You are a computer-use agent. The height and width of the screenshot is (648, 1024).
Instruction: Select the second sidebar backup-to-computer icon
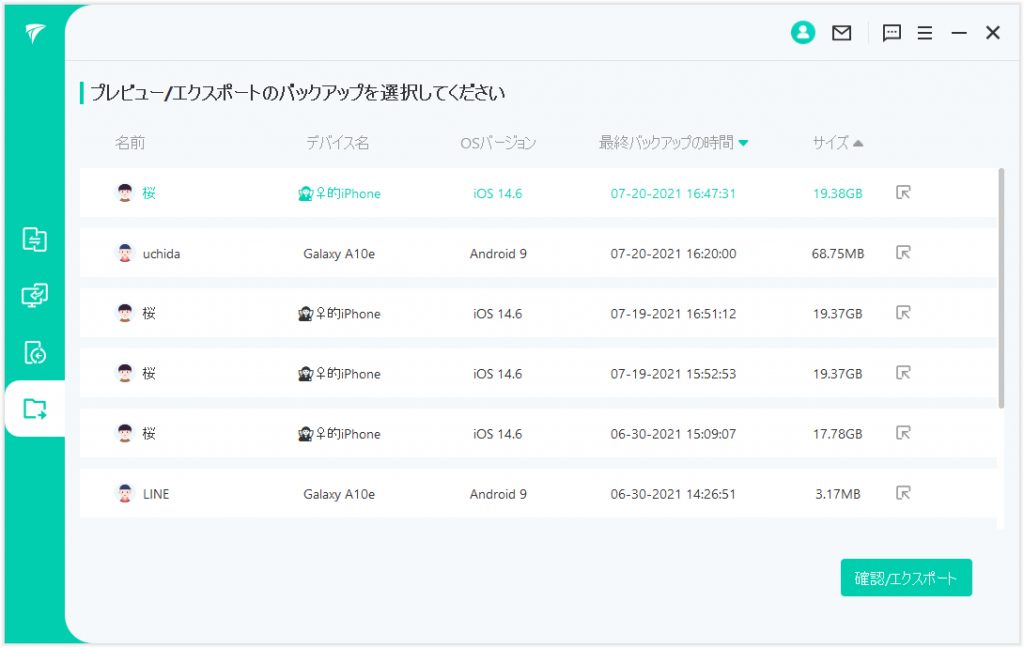click(x=35, y=296)
